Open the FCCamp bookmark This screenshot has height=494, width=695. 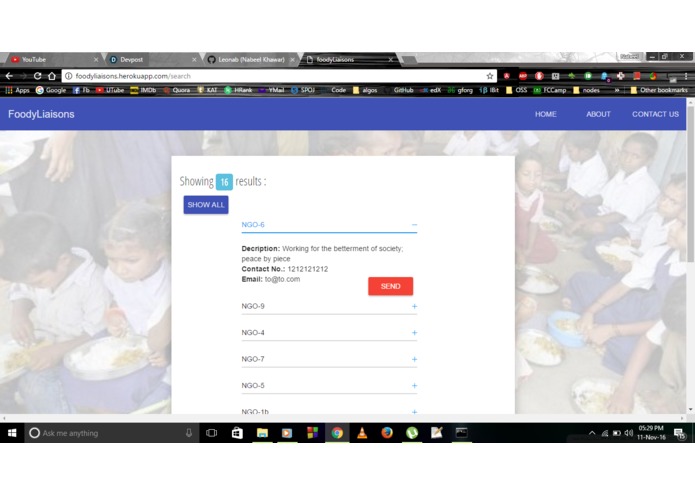click(x=550, y=90)
